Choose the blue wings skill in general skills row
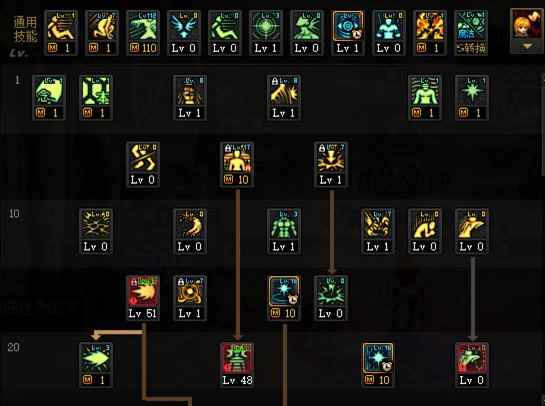The height and width of the screenshot is (406, 545). (184, 33)
